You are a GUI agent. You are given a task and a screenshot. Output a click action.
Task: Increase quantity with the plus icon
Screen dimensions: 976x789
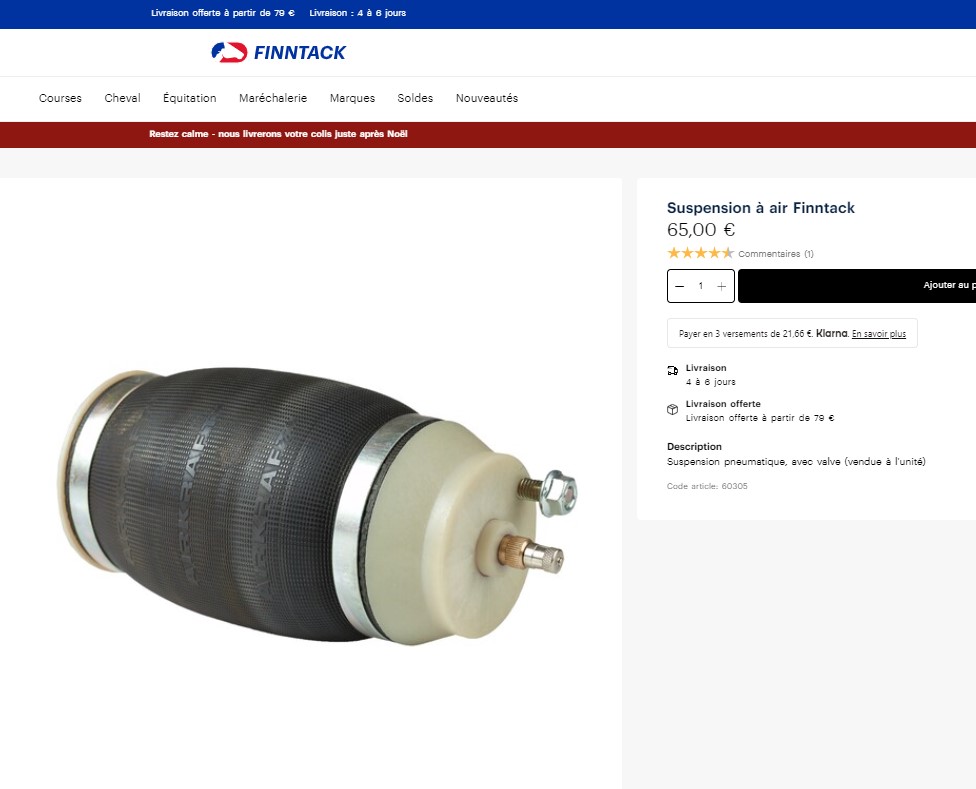(721, 286)
